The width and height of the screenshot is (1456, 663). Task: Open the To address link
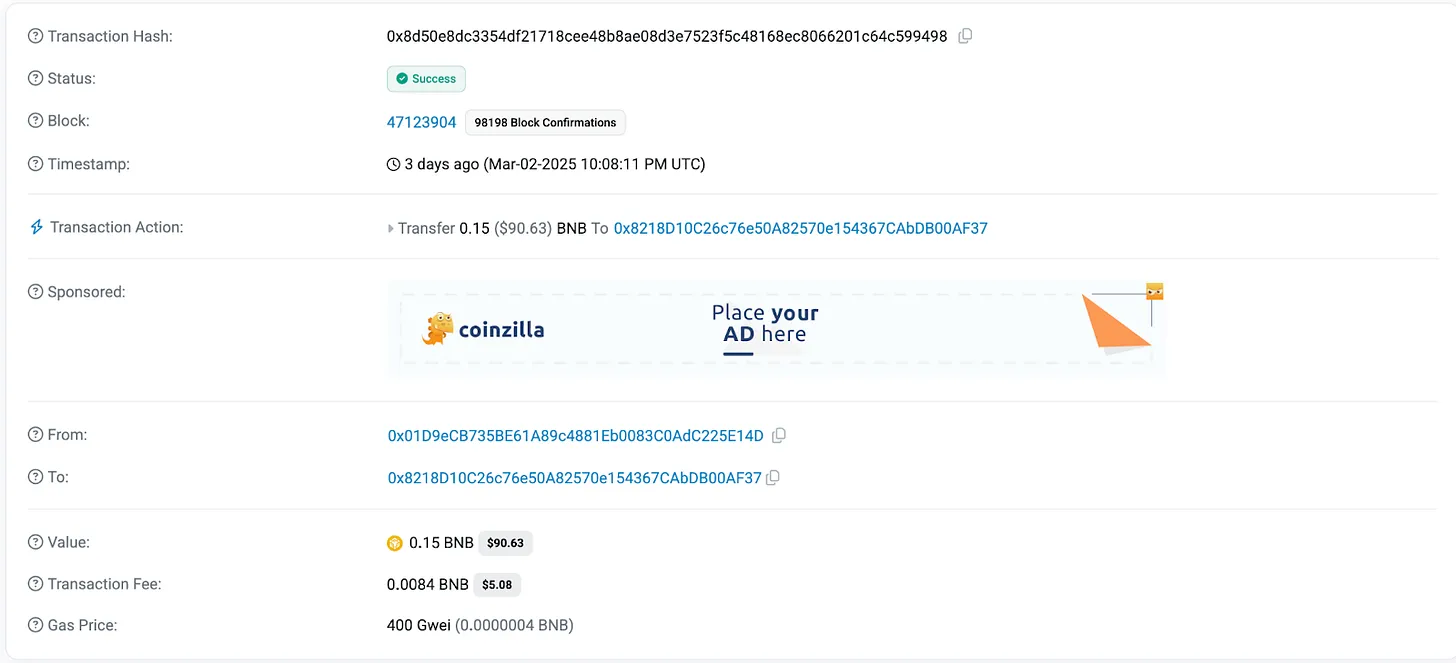pyautogui.click(x=574, y=478)
